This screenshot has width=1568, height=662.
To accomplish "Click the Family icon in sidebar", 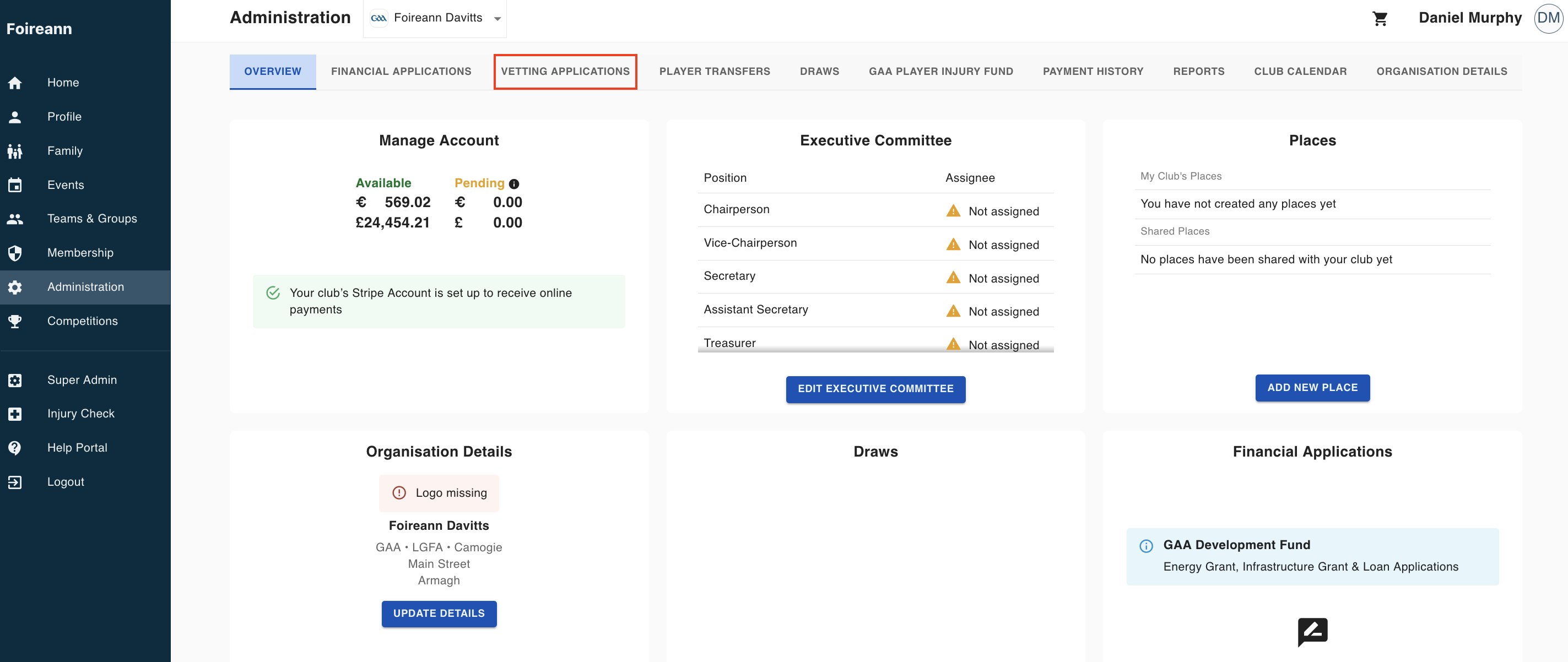I will point(15,151).
